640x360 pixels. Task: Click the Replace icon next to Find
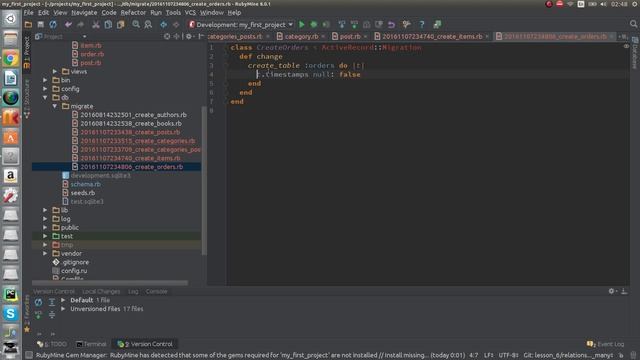148,25
